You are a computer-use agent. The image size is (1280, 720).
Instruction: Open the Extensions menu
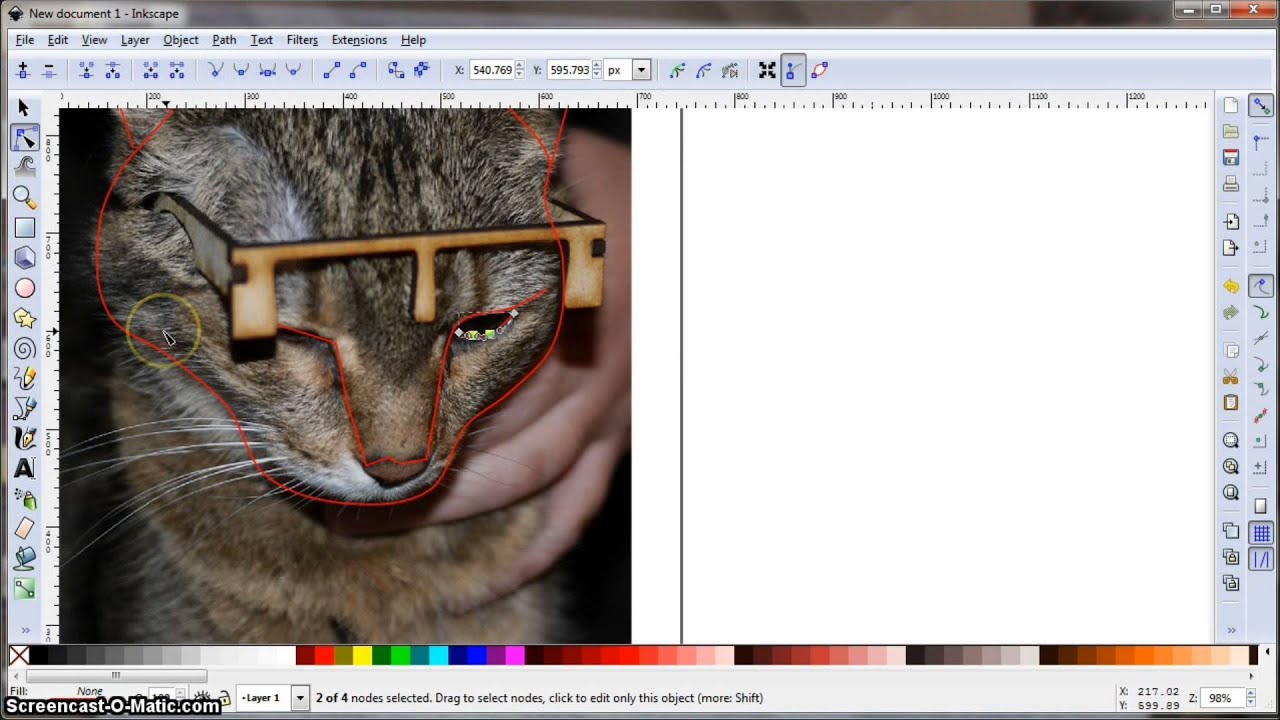pos(359,40)
